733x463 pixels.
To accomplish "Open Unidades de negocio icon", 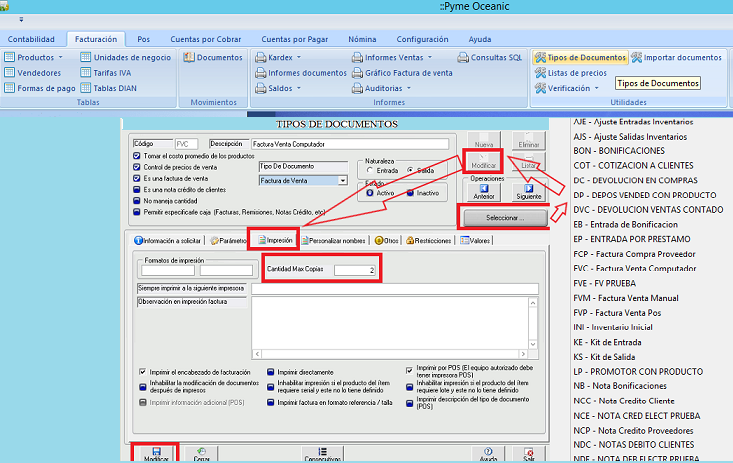I will coord(86,58).
